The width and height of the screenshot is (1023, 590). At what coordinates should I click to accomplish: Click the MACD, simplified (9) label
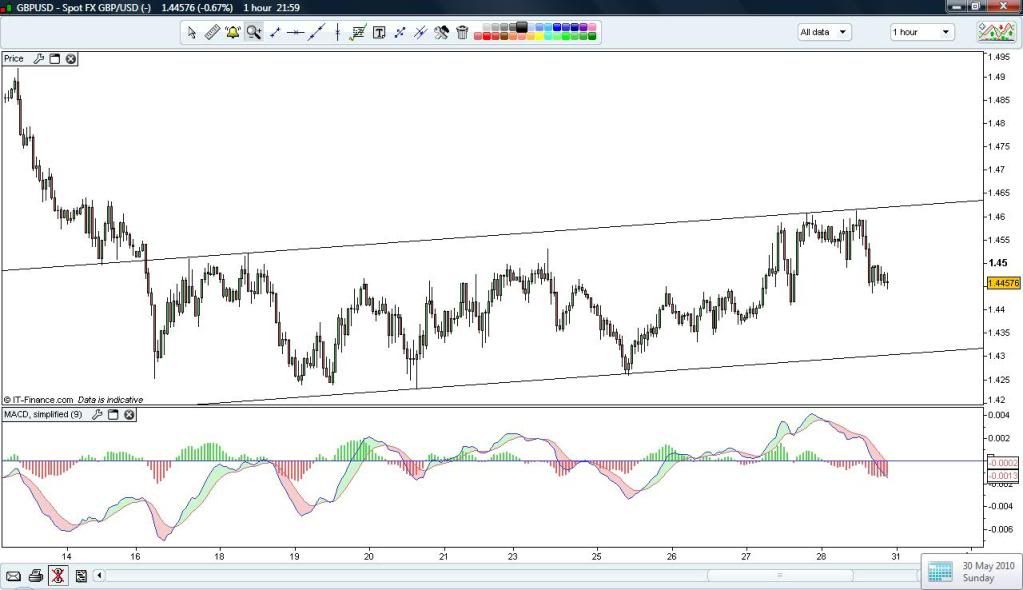click(x=43, y=414)
